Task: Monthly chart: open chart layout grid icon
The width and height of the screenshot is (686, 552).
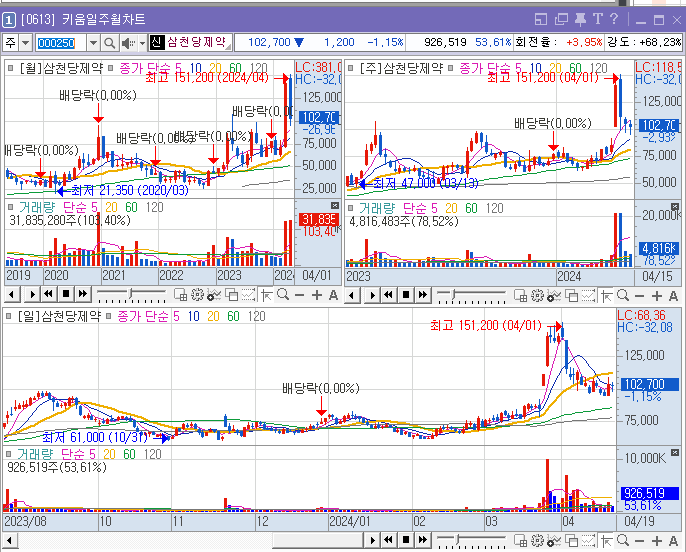Action: 180,295
